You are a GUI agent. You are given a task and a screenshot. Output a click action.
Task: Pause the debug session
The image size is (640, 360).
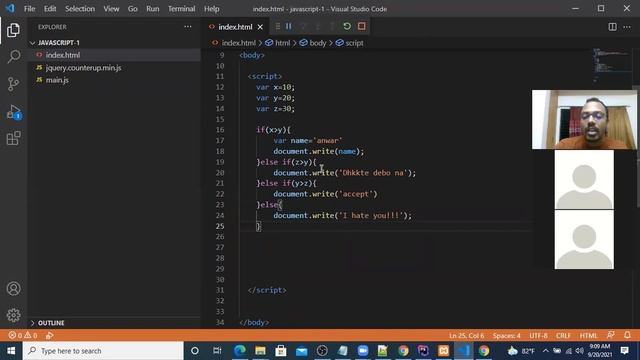[289, 26]
